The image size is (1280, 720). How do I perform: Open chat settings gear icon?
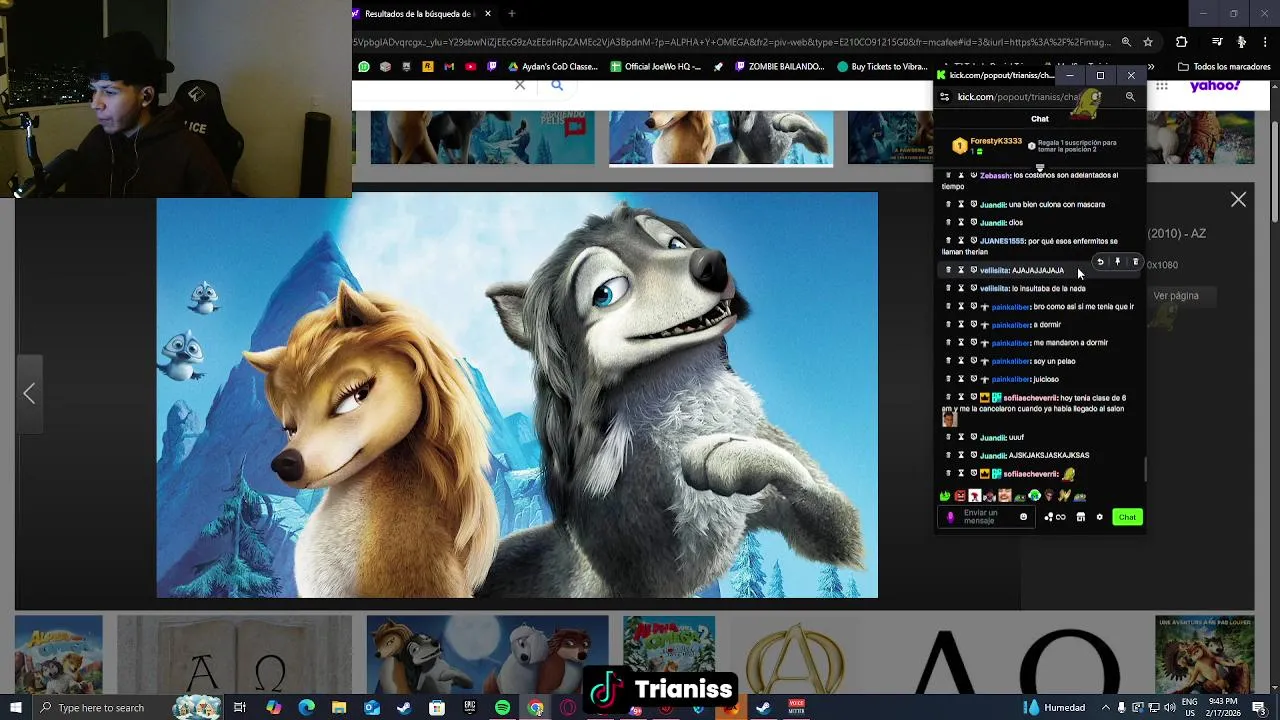tap(1099, 517)
